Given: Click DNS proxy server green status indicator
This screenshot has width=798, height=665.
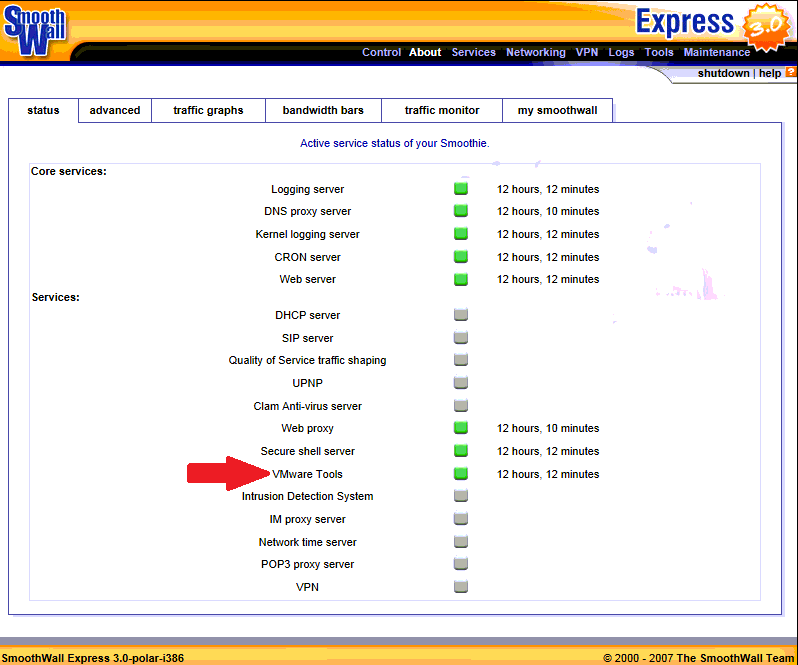Looking at the screenshot, I should tap(461, 210).
